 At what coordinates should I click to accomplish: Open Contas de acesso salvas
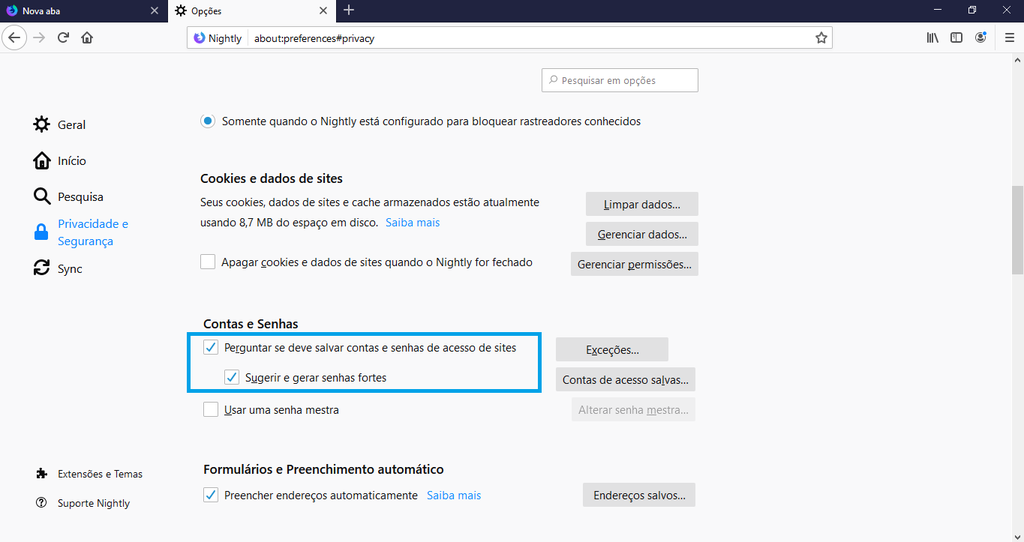(x=626, y=380)
